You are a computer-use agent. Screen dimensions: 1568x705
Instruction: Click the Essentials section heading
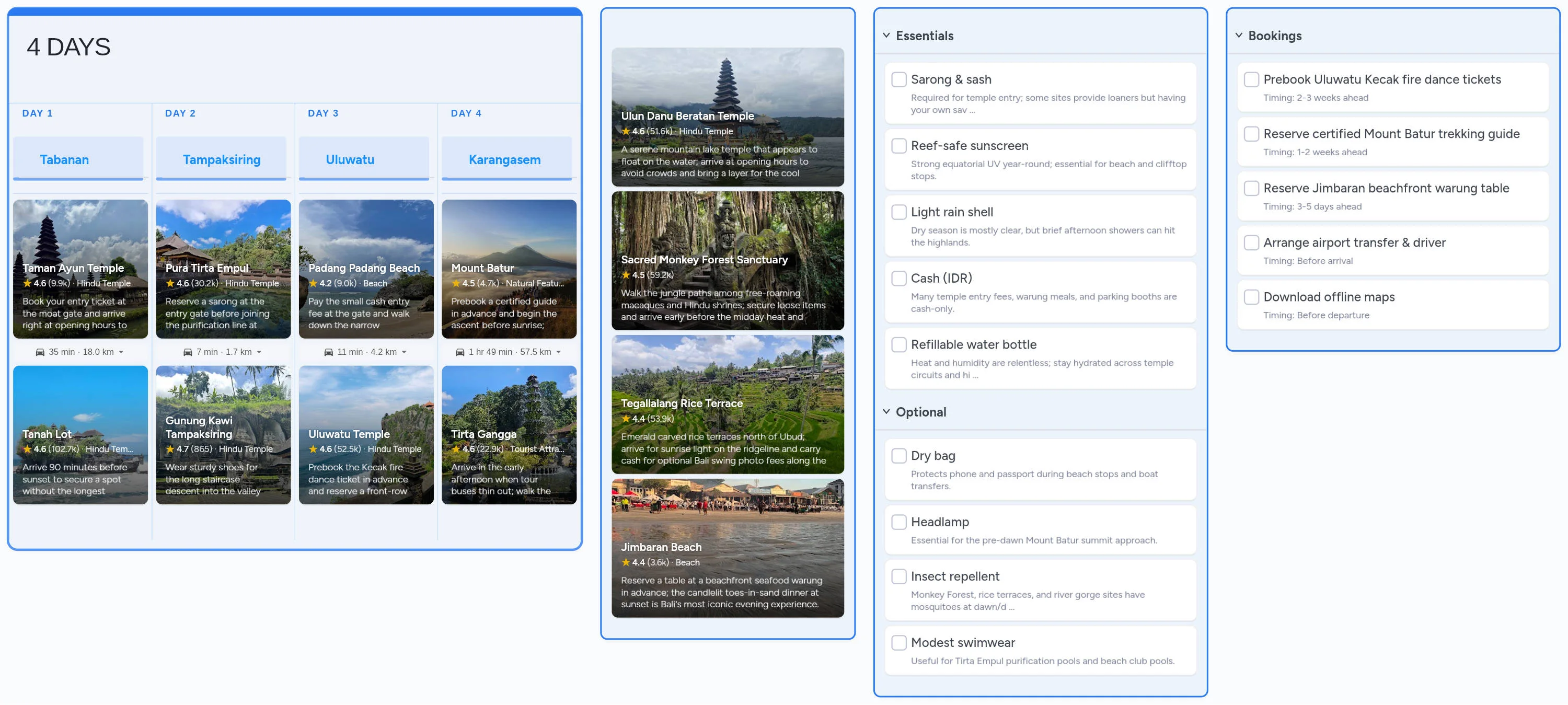click(925, 36)
